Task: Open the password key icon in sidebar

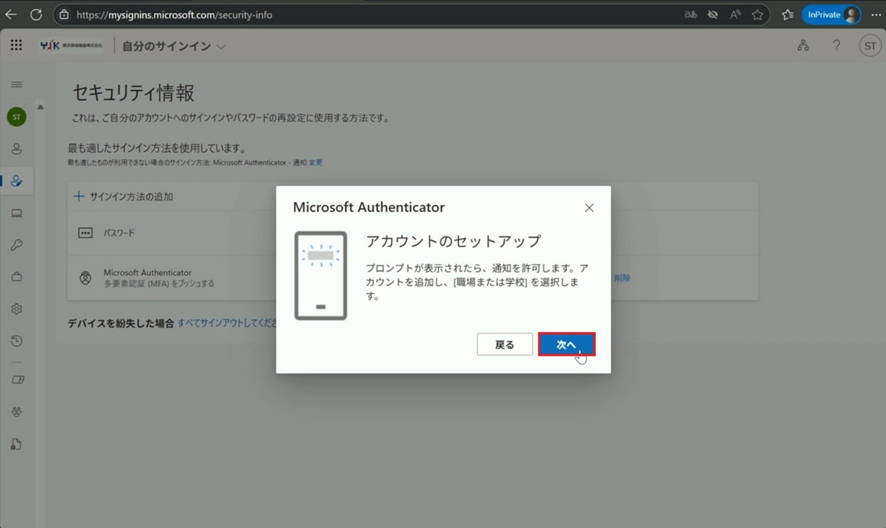Action: pos(16,245)
